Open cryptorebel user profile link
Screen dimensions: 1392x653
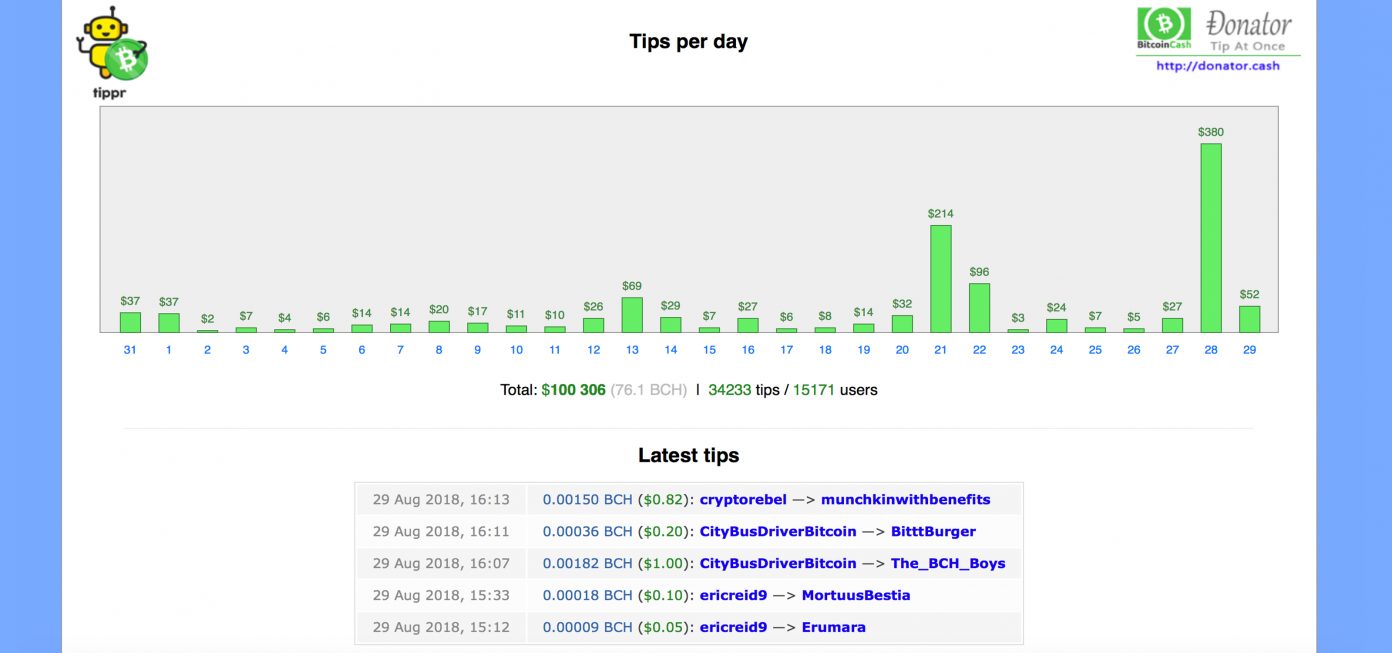[743, 499]
